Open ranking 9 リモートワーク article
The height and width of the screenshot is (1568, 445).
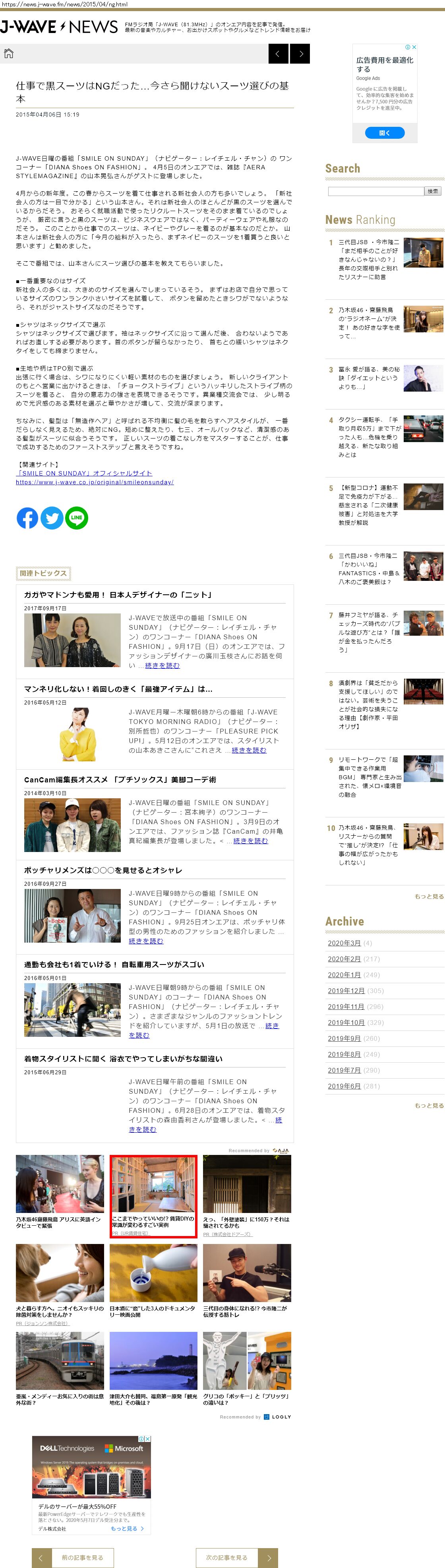(370, 777)
